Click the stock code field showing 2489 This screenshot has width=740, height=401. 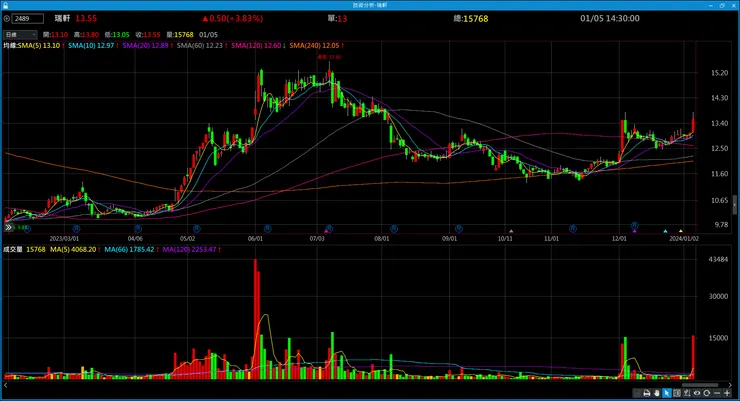pos(28,18)
